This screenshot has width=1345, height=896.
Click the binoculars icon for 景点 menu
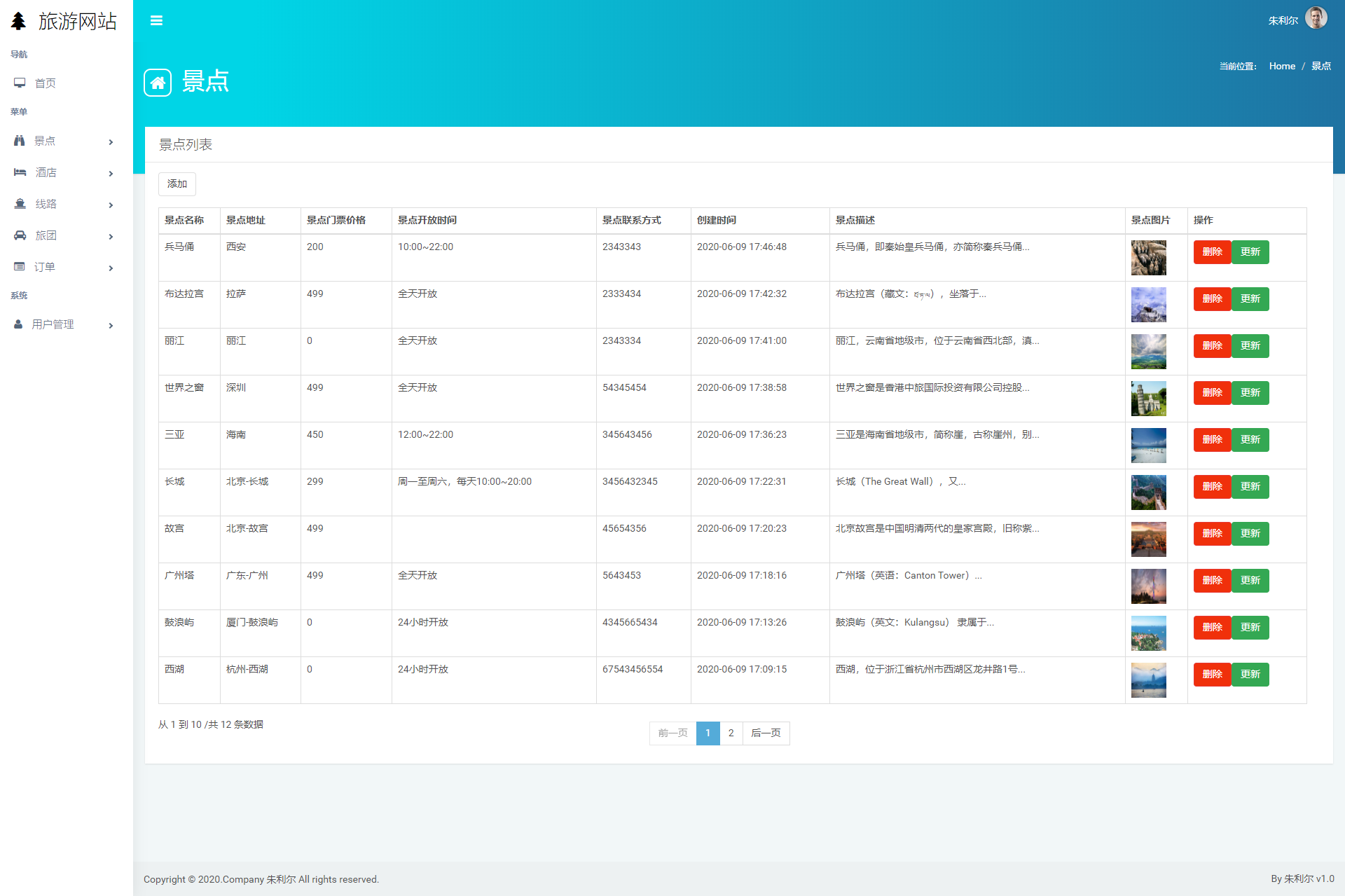coord(20,141)
